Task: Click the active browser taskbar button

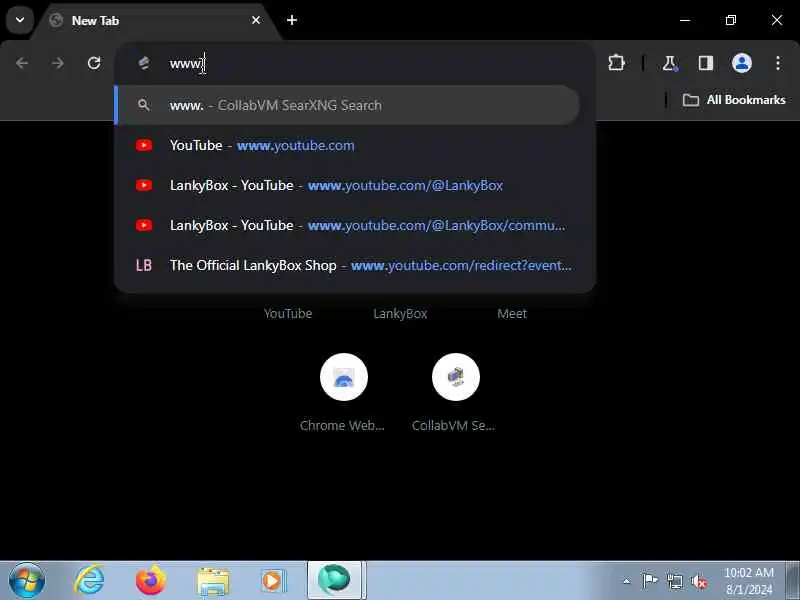Action: [335, 580]
